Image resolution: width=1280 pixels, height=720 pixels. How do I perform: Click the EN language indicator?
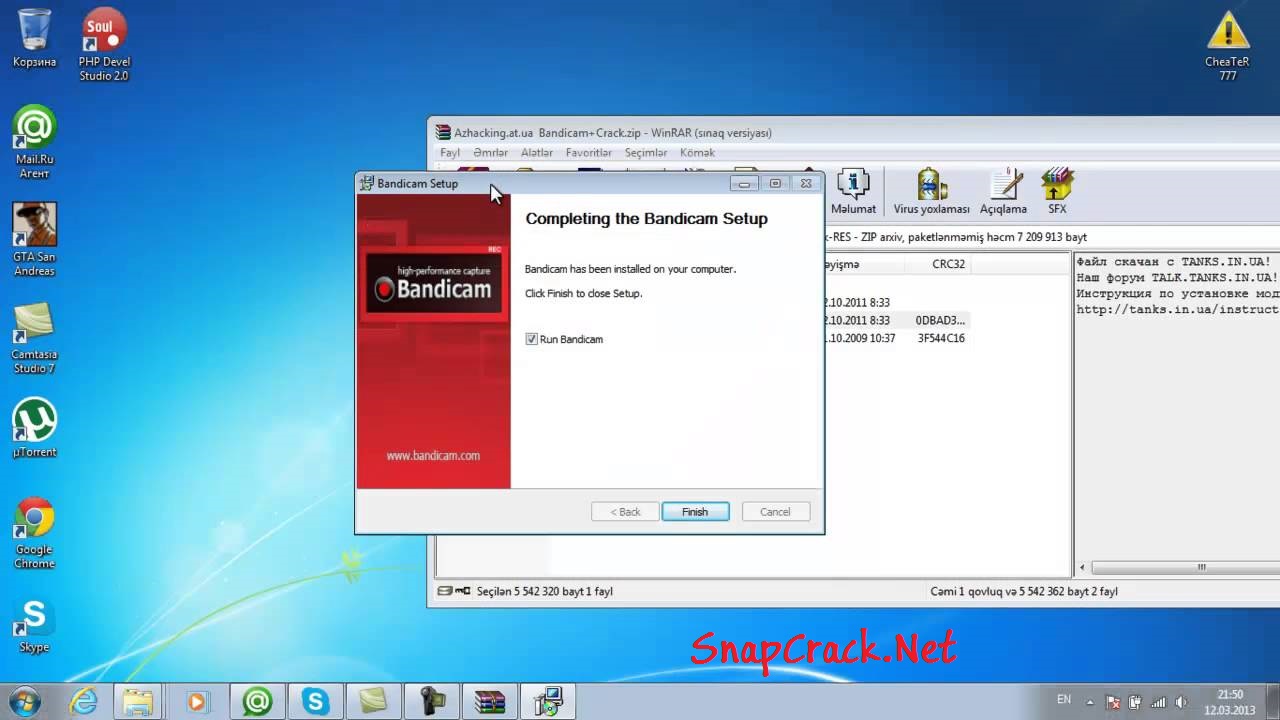(1064, 700)
